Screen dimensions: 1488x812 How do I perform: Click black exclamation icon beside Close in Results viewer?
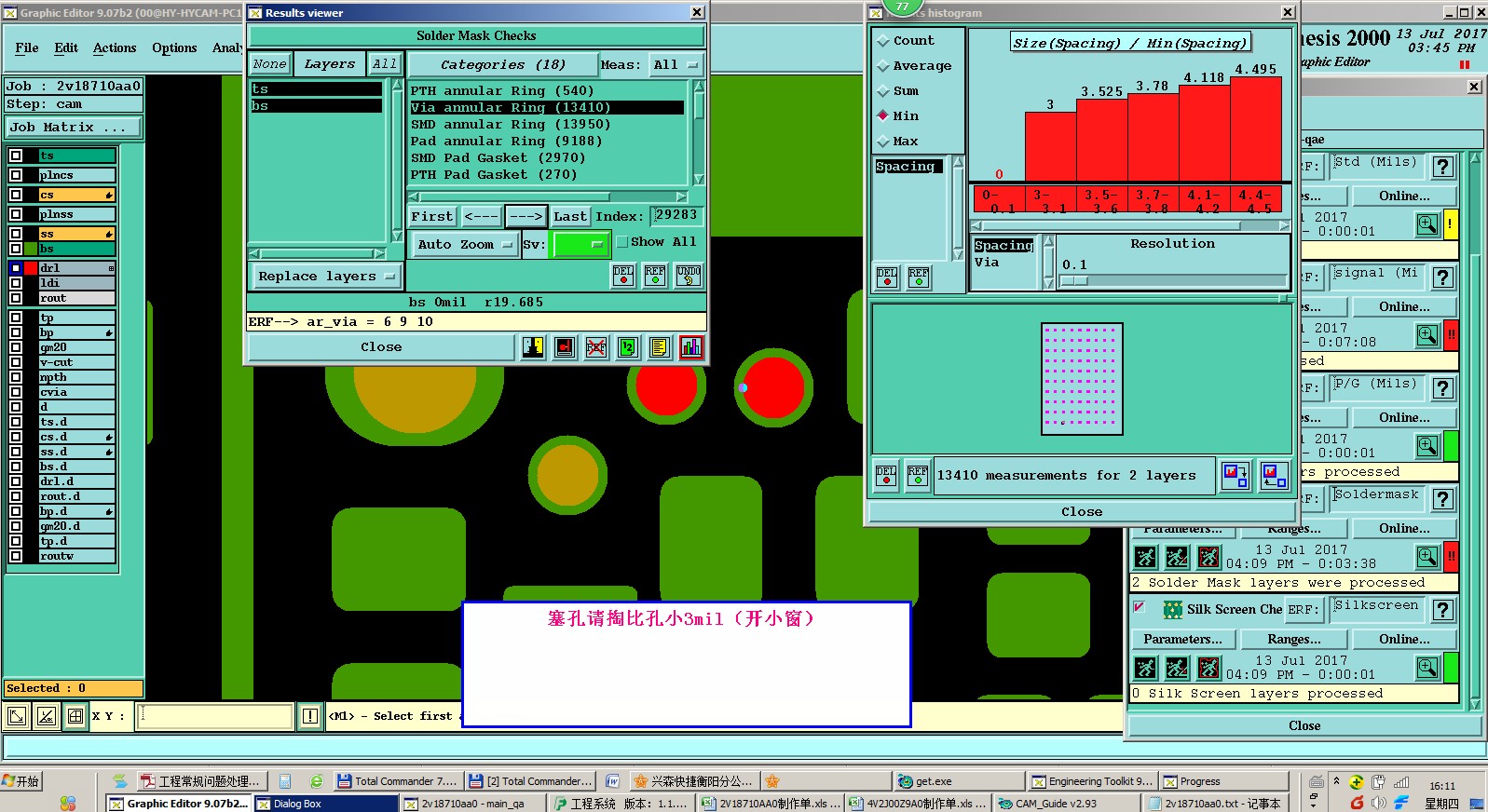coord(533,347)
